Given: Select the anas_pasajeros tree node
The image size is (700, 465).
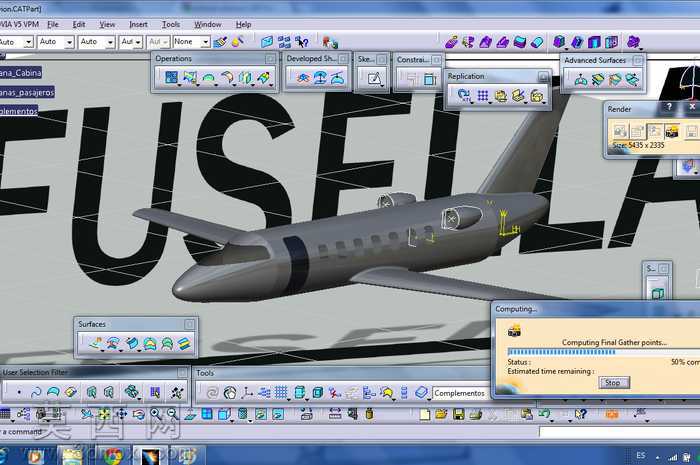Looking at the screenshot, I should point(27,92).
